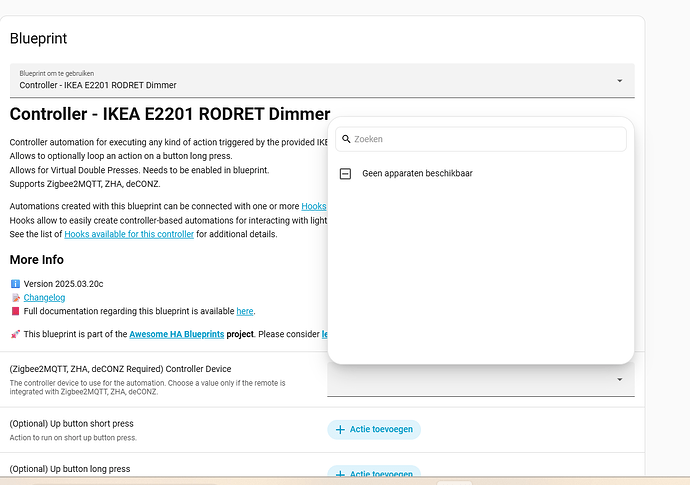Screen dimensions: 690x485
Task: Open the Awesome HA Blueprints link
Action: (x=176, y=334)
